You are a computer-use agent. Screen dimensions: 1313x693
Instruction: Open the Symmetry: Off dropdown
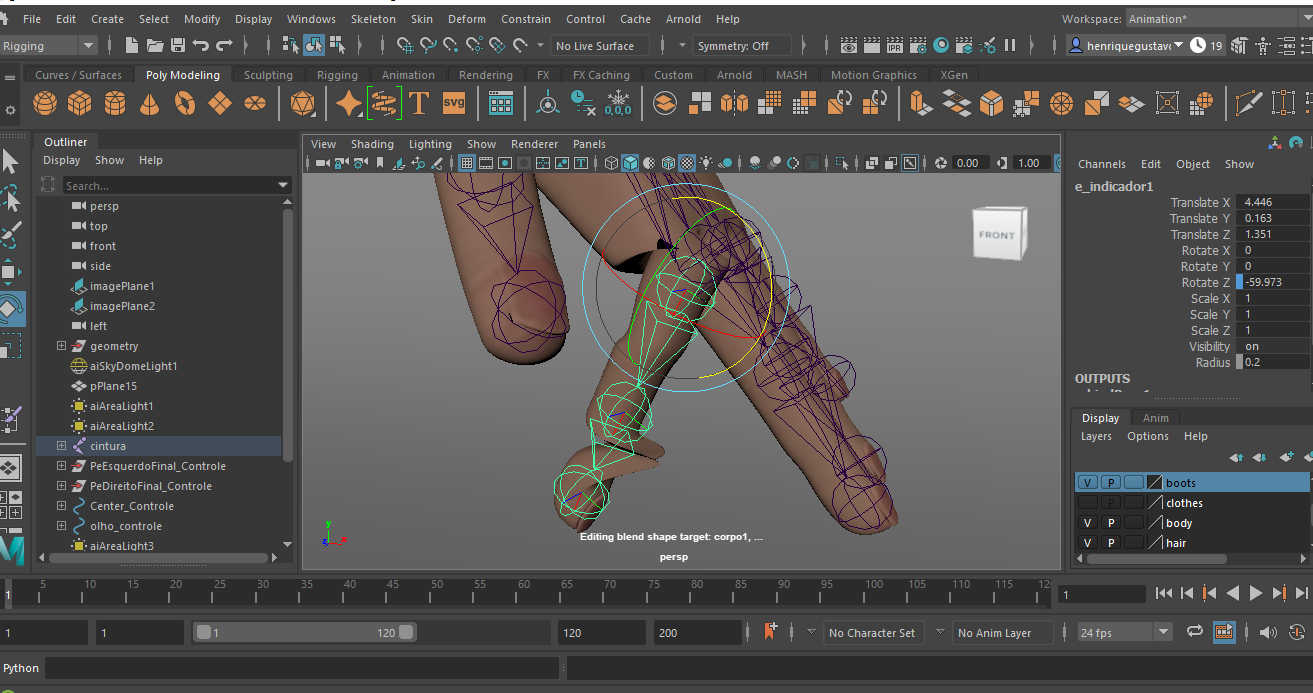pyautogui.click(x=742, y=45)
